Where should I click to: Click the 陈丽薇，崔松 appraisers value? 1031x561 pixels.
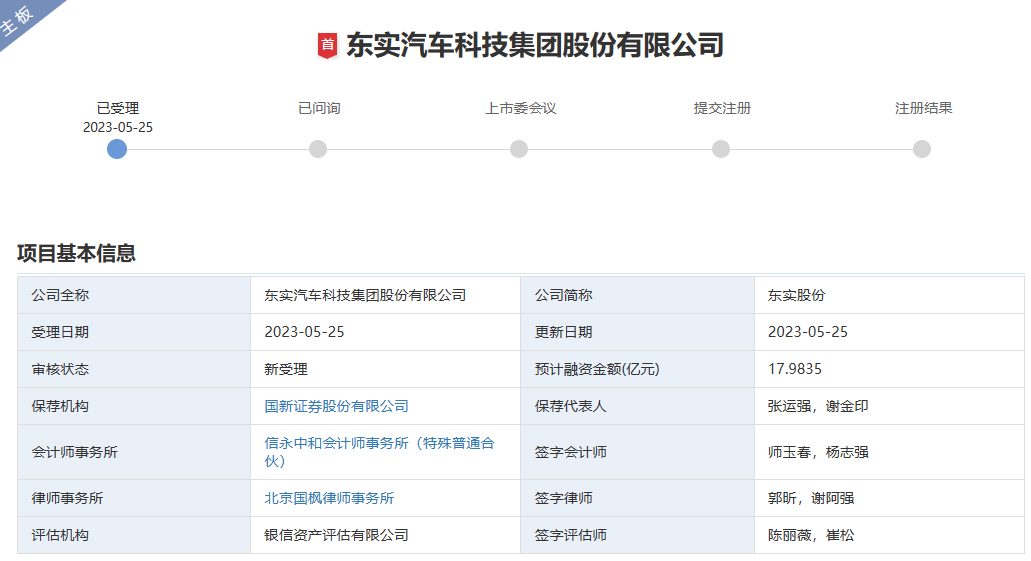811,535
